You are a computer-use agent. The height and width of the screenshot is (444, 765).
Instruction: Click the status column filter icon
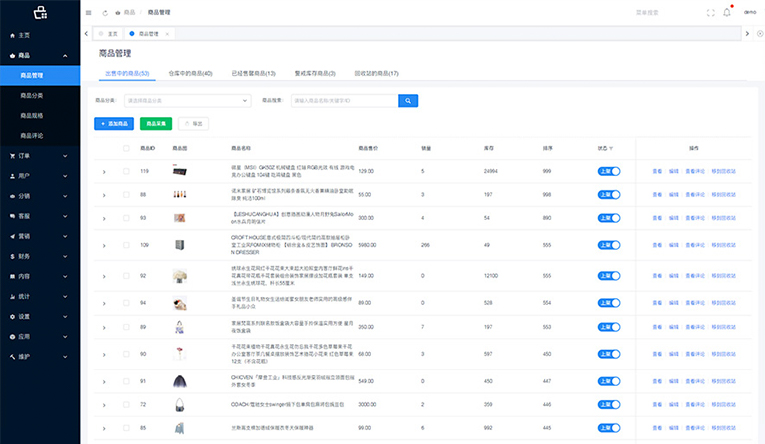[x=612, y=148]
